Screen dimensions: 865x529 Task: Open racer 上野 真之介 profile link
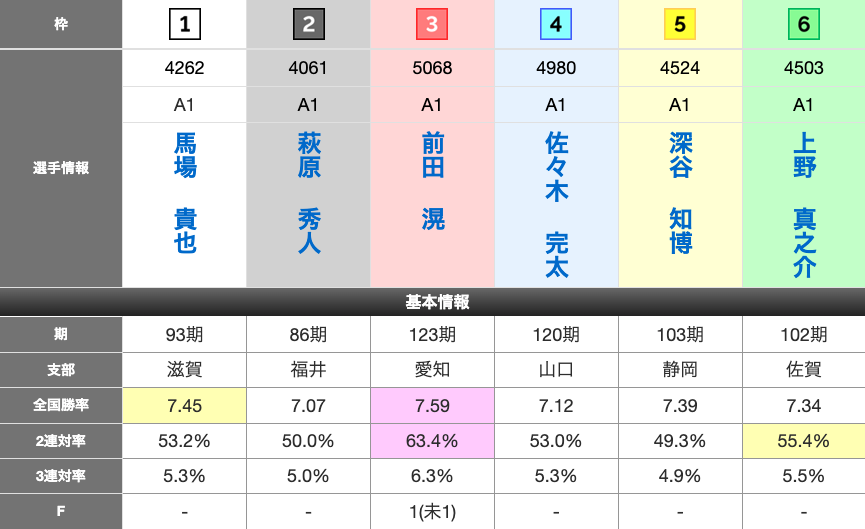point(804,206)
